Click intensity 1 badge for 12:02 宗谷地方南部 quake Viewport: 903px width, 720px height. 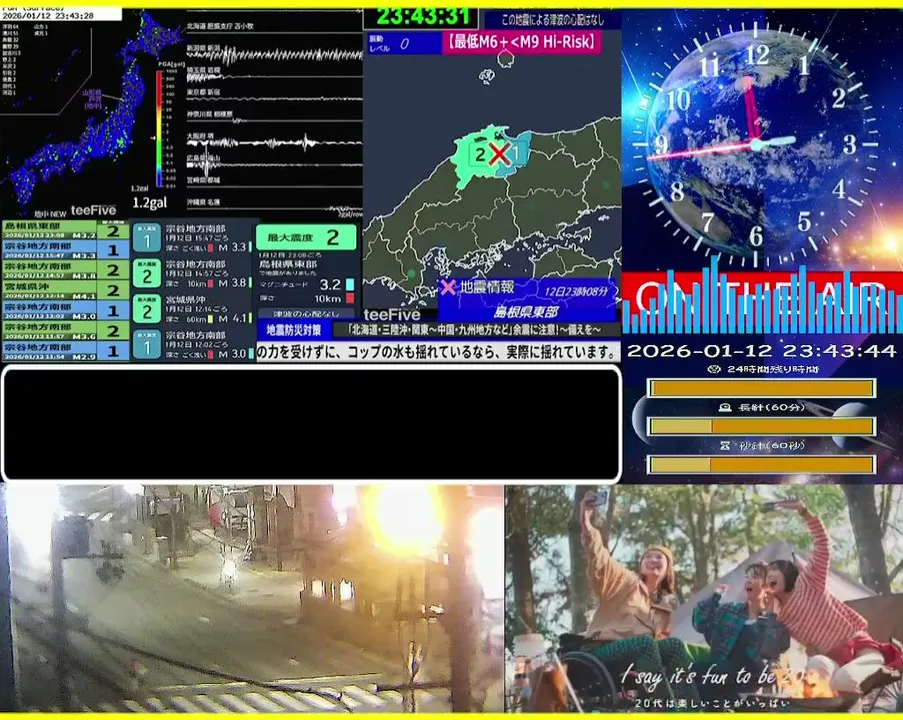point(147,344)
